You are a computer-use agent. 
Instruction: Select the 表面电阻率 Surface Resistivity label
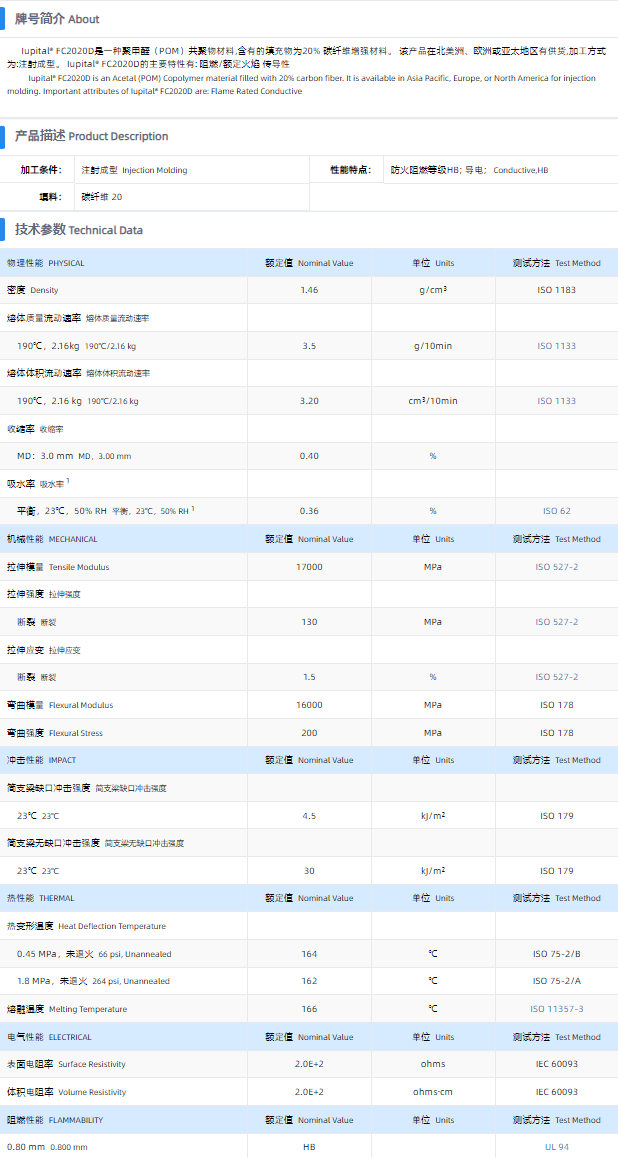coord(66,1064)
